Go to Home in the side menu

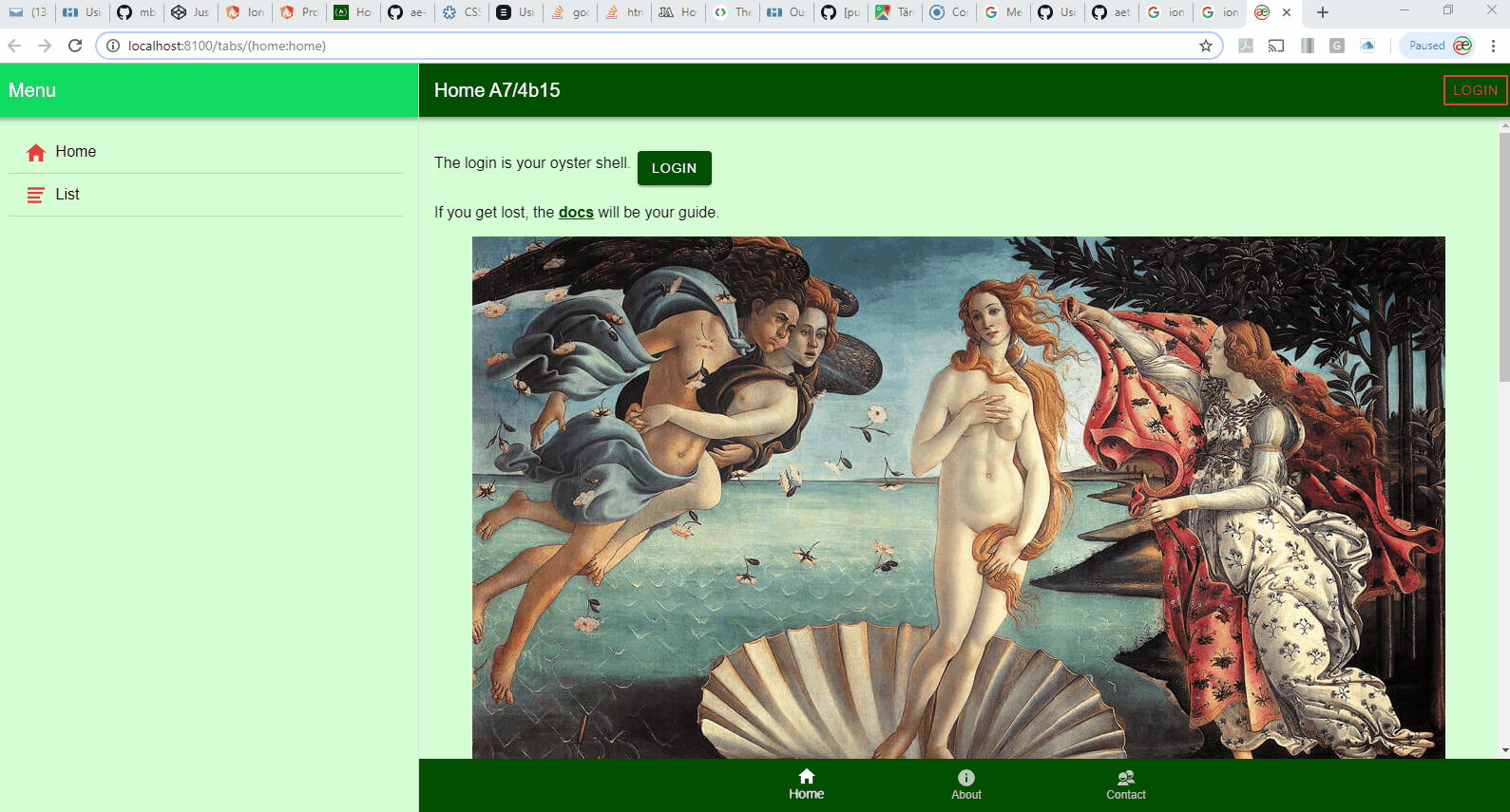click(205, 152)
